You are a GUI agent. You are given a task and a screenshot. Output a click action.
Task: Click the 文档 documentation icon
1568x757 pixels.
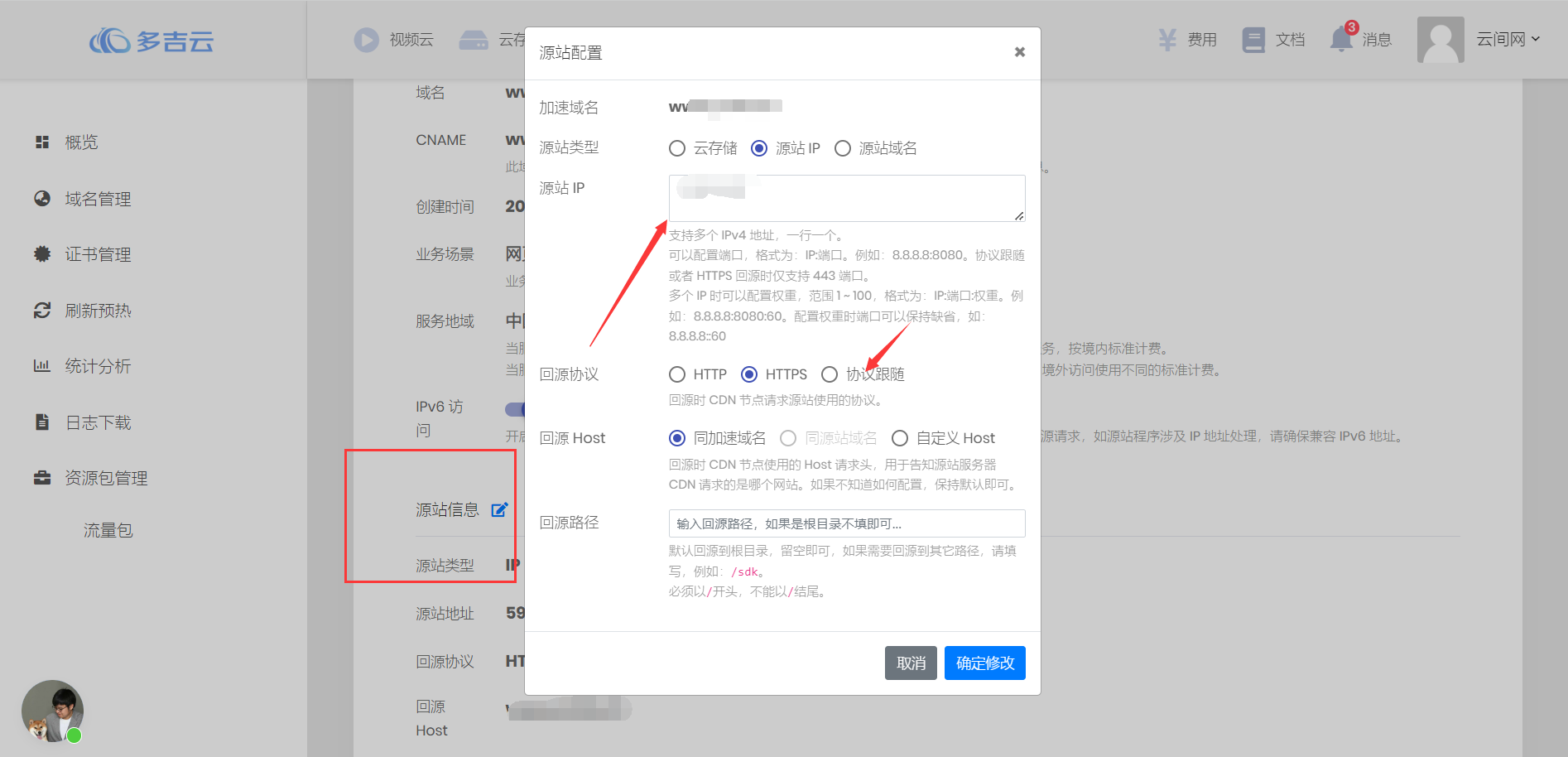tap(1253, 38)
